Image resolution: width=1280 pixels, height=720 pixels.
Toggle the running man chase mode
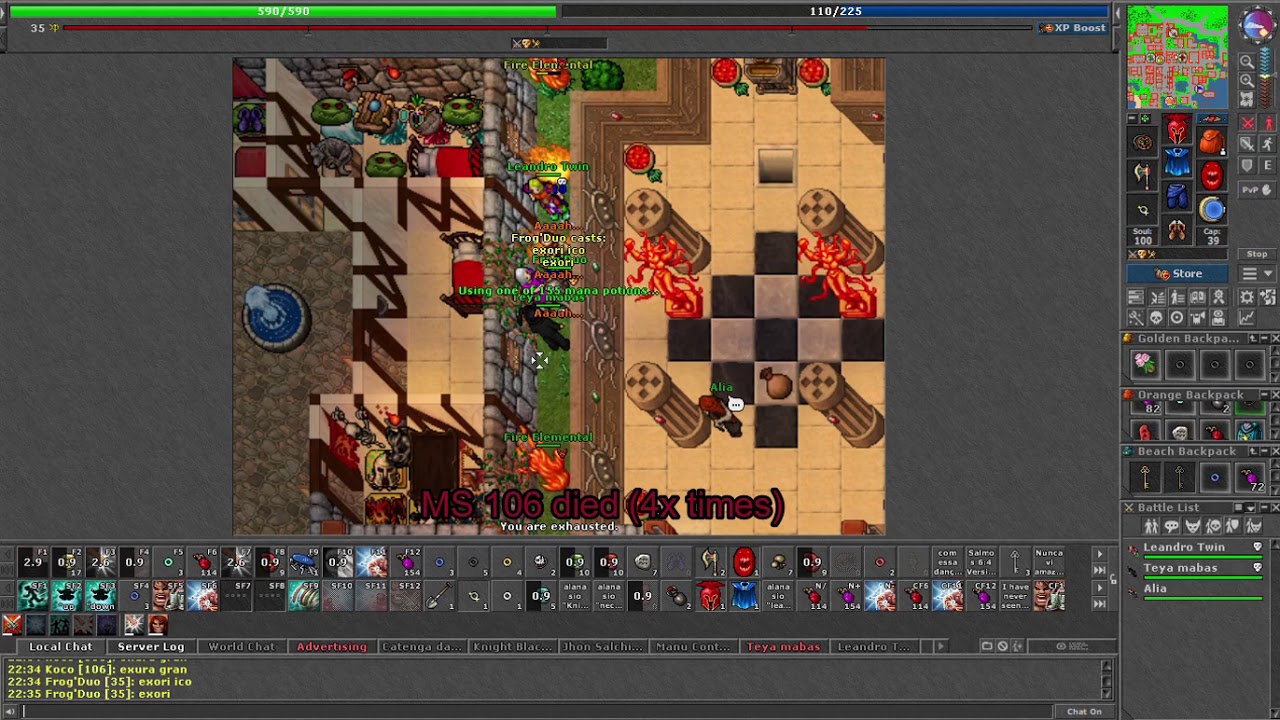point(1268,144)
